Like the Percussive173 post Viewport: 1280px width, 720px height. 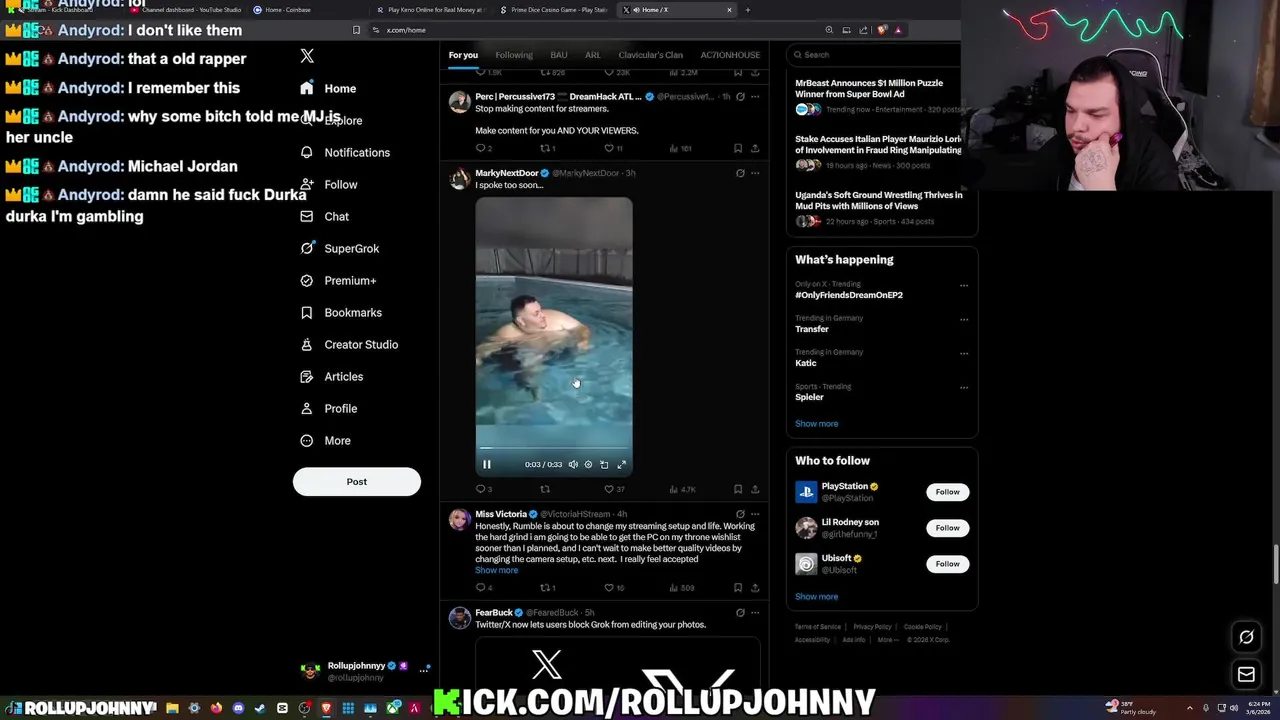[x=613, y=148]
